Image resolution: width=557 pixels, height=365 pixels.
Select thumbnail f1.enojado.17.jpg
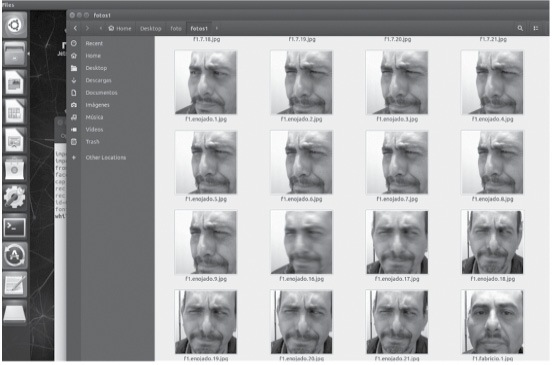pos(397,242)
